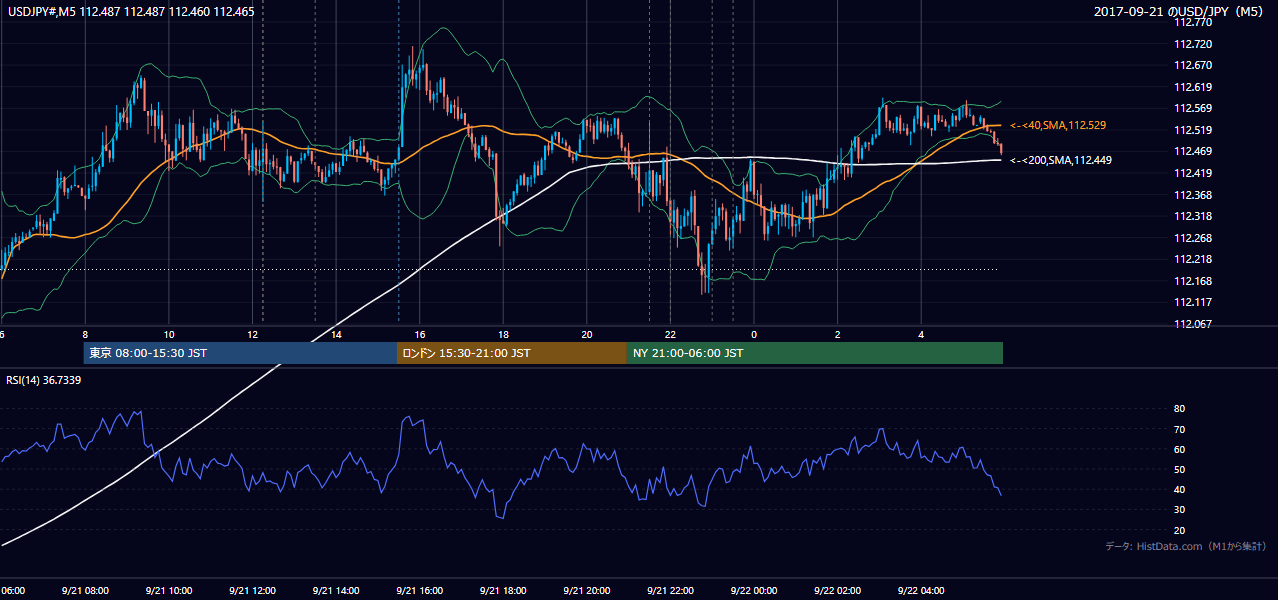Image resolution: width=1278 pixels, height=600 pixels.
Task: Click the RSI 30 level label
Action: click(1179, 510)
